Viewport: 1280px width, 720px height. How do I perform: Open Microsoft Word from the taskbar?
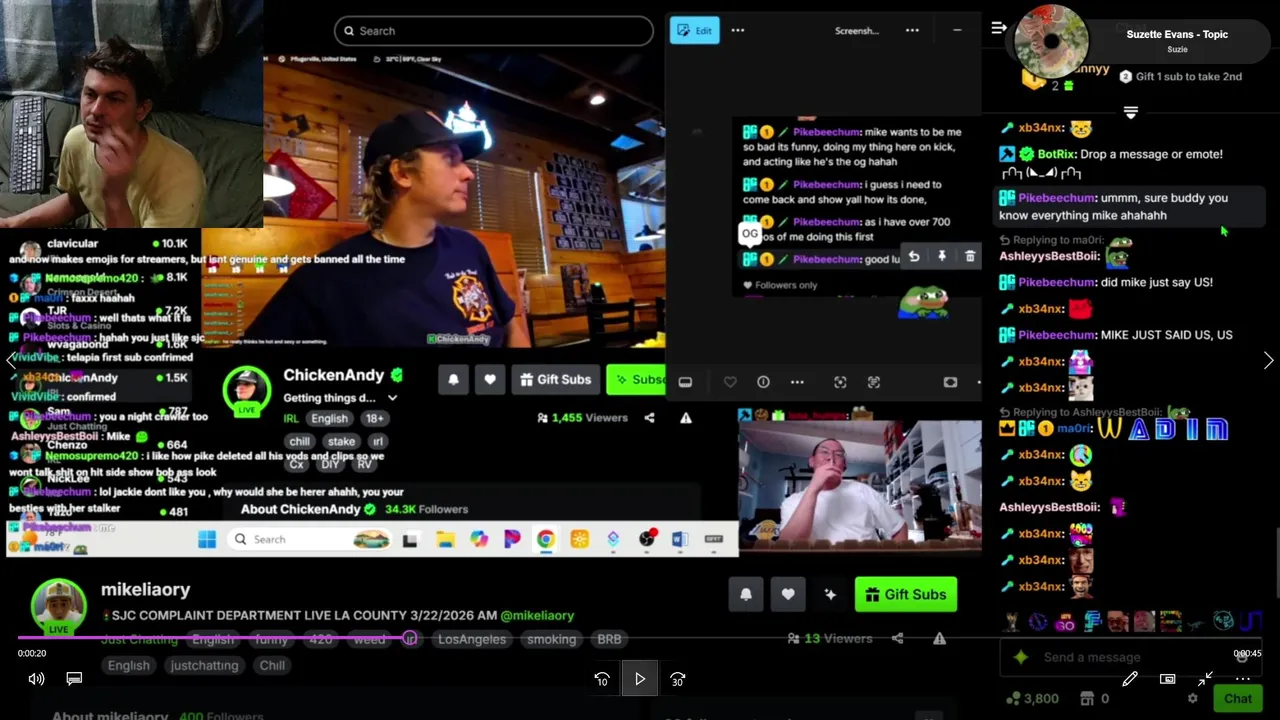coord(680,539)
